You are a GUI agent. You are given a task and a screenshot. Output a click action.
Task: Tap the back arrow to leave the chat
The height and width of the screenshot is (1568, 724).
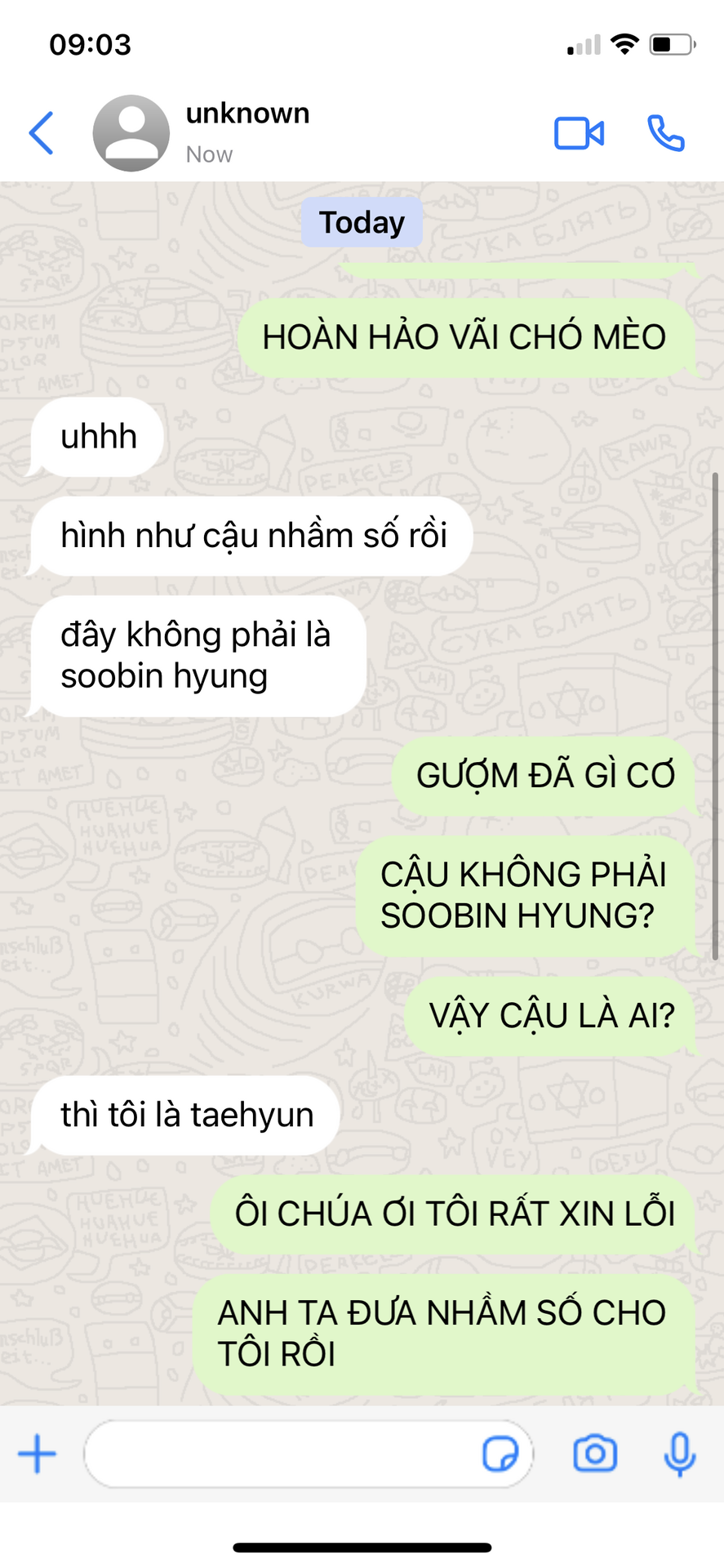click(41, 133)
